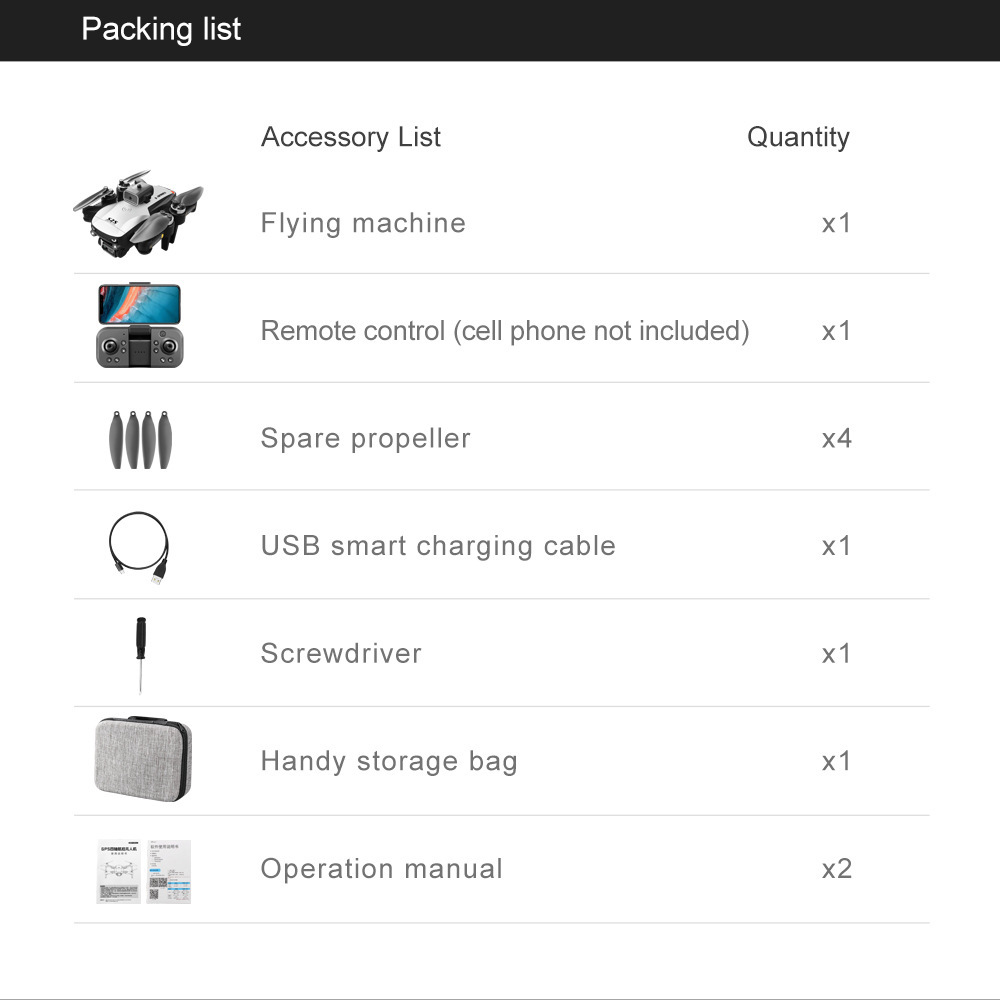This screenshot has height=1000, width=1000.
Task: Select the Spare propeller label
Action: point(365,438)
